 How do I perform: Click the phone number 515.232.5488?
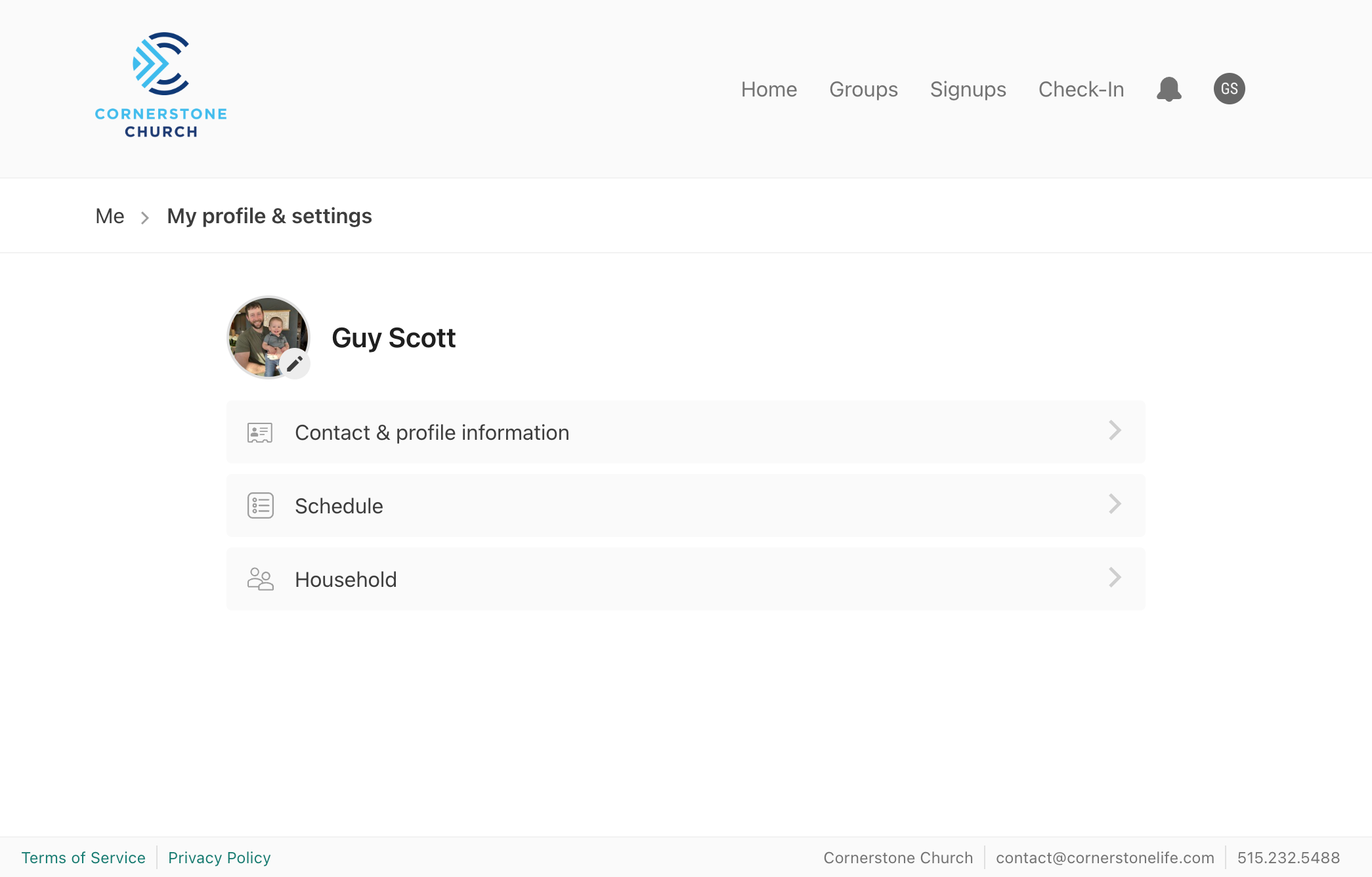pyautogui.click(x=1288, y=858)
